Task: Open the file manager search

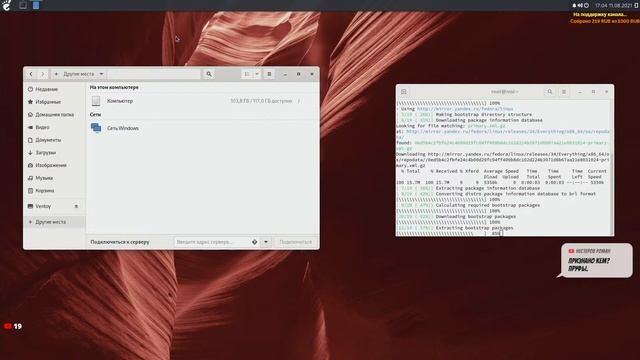Action: (209, 74)
